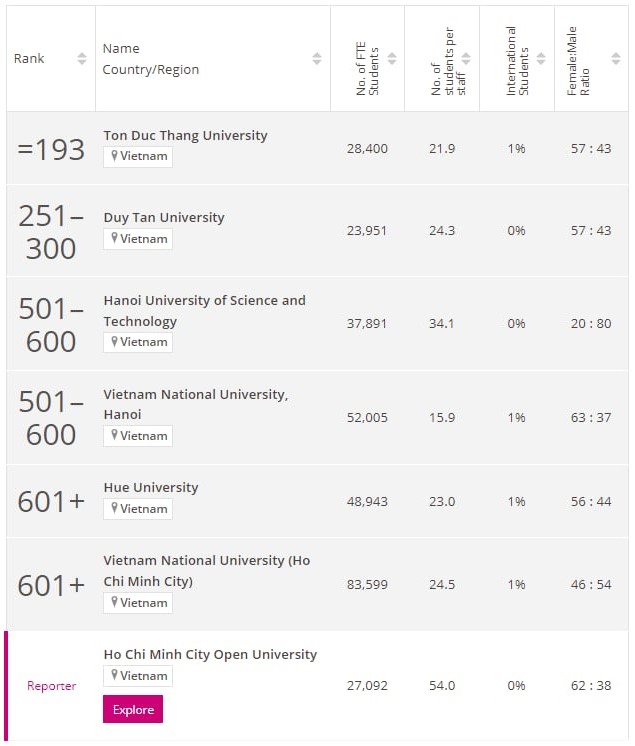Sort by students per staff arrows
This screenshot has width=635, height=746.
[467, 59]
